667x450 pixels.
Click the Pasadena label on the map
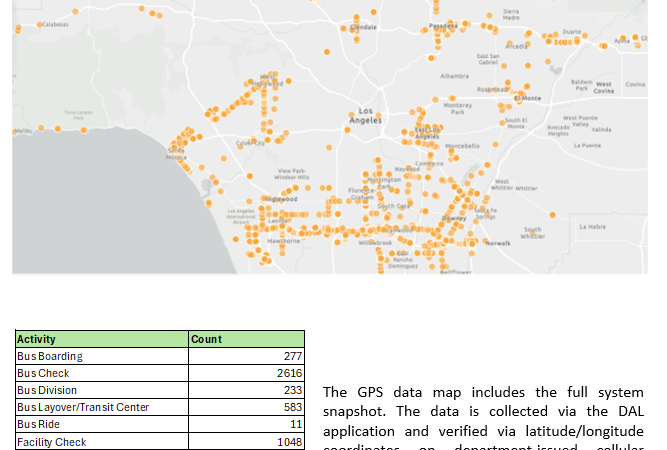tap(444, 26)
